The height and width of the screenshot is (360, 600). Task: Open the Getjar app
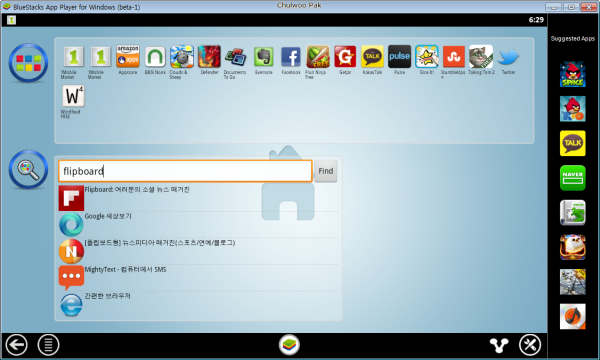point(345,57)
